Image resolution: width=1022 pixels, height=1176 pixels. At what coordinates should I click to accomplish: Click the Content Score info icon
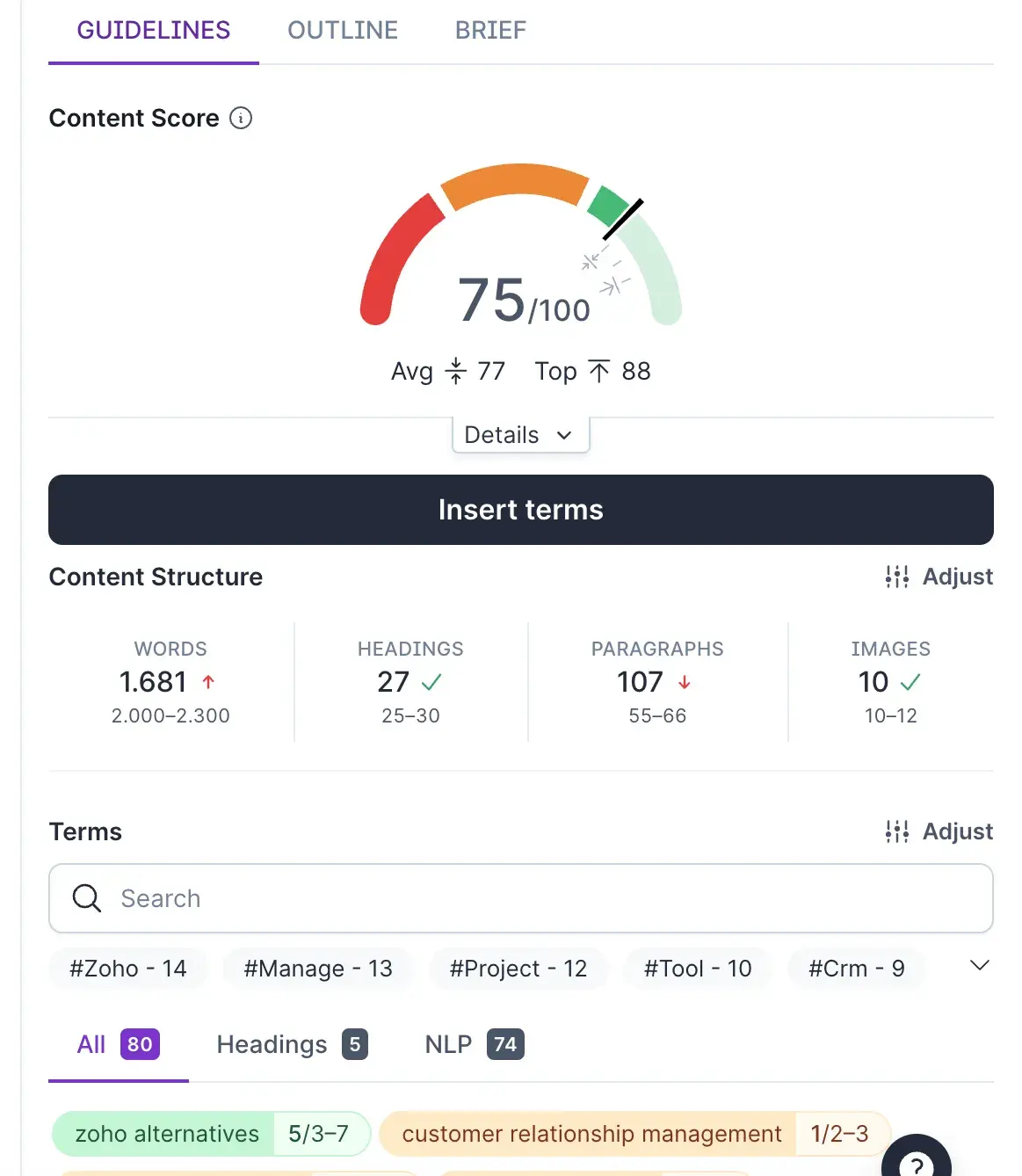[x=241, y=118]
